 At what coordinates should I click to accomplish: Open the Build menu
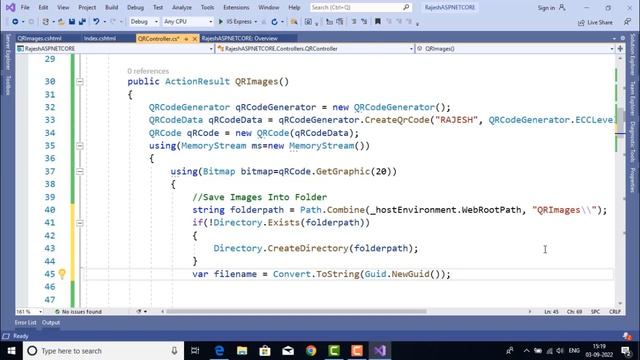pyautogui.click(x=111, y=7)
